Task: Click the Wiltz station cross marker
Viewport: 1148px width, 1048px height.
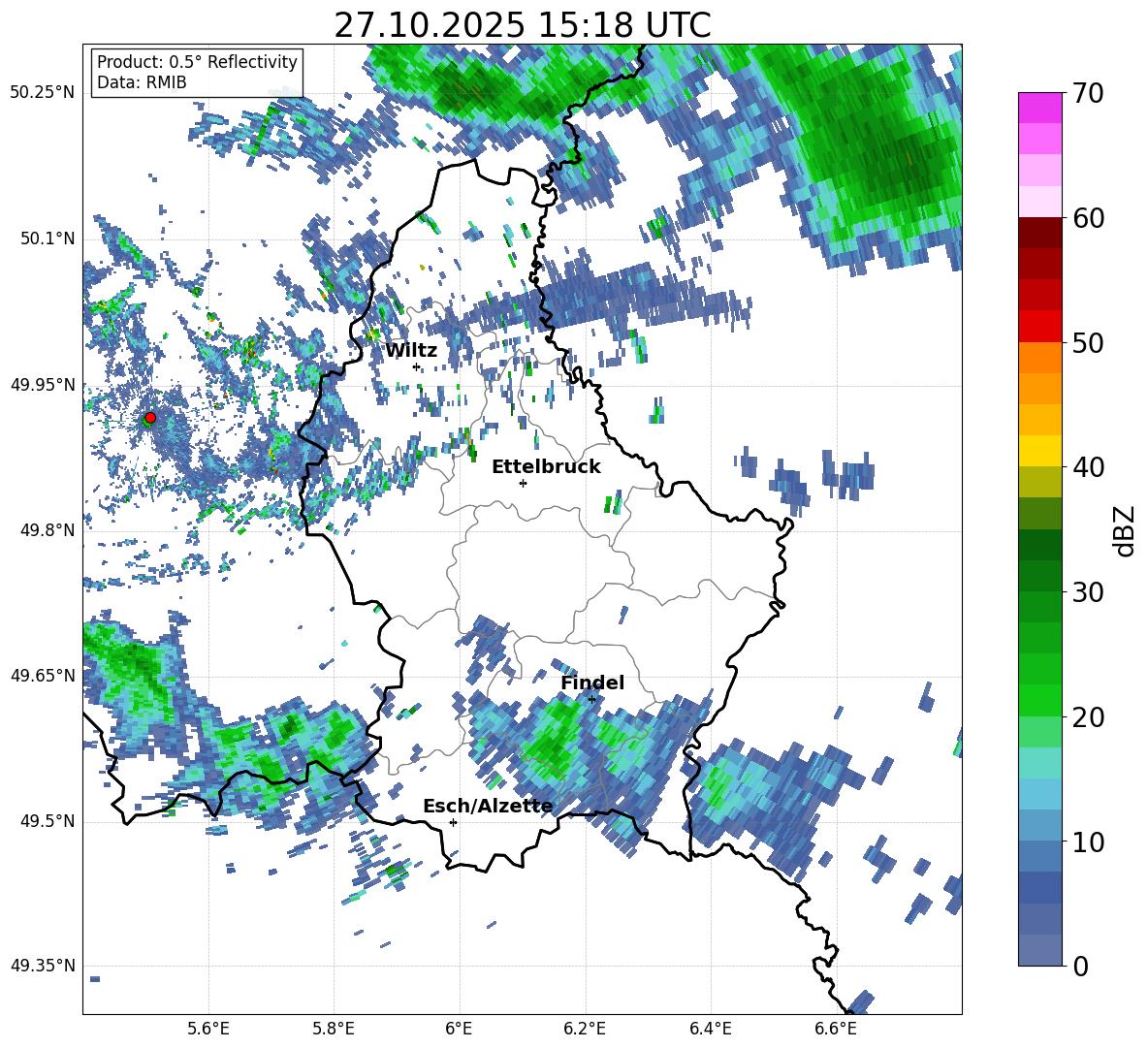Action: click(417, 366)
